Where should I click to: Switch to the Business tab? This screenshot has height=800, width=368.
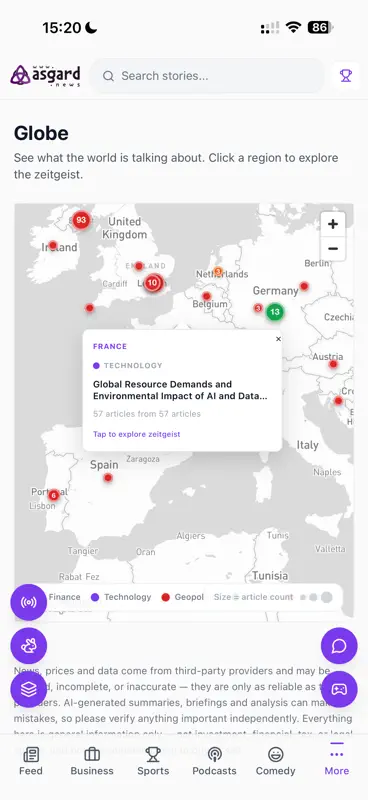(92, 761)
